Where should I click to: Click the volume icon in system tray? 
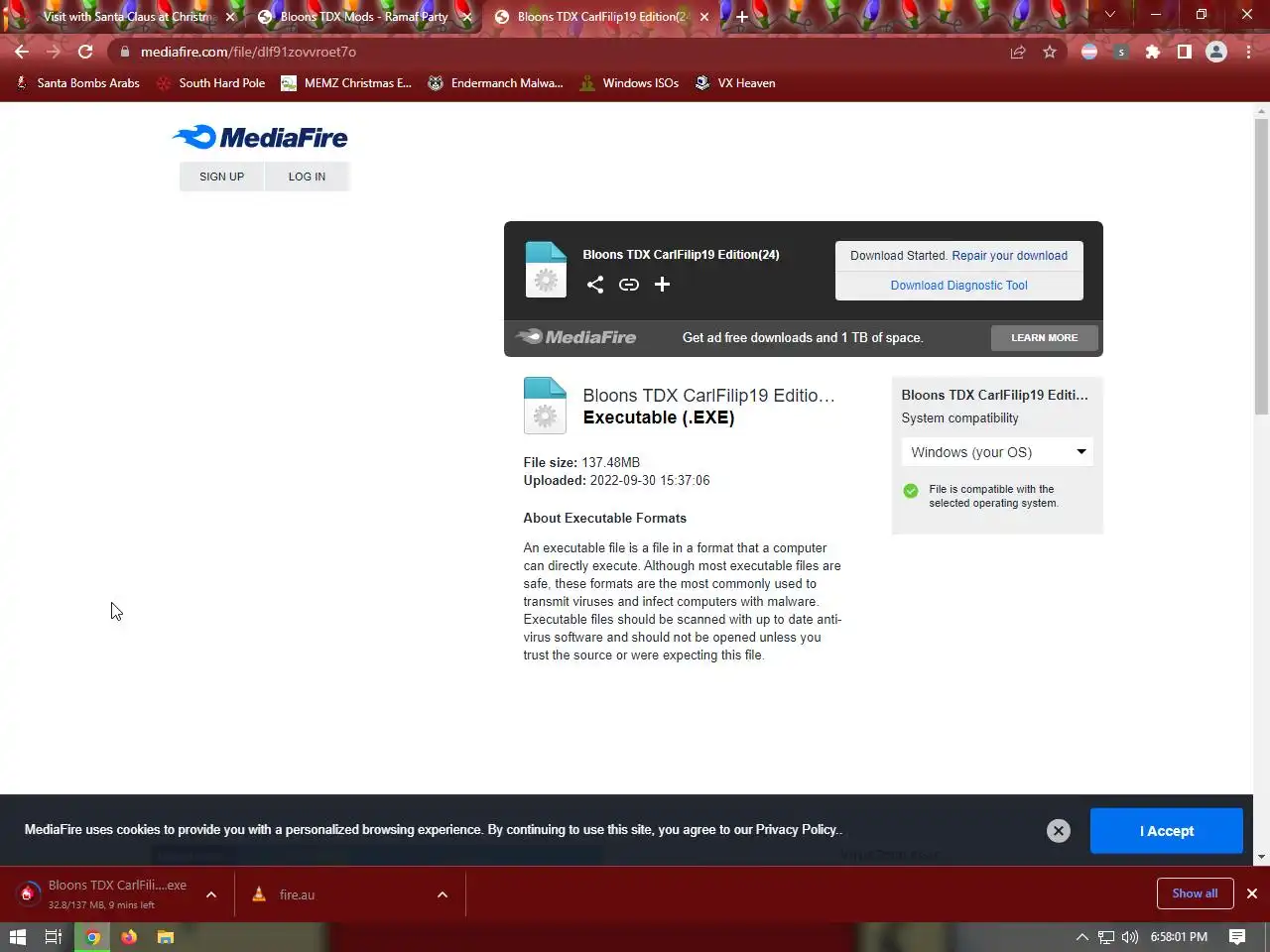1130,937
